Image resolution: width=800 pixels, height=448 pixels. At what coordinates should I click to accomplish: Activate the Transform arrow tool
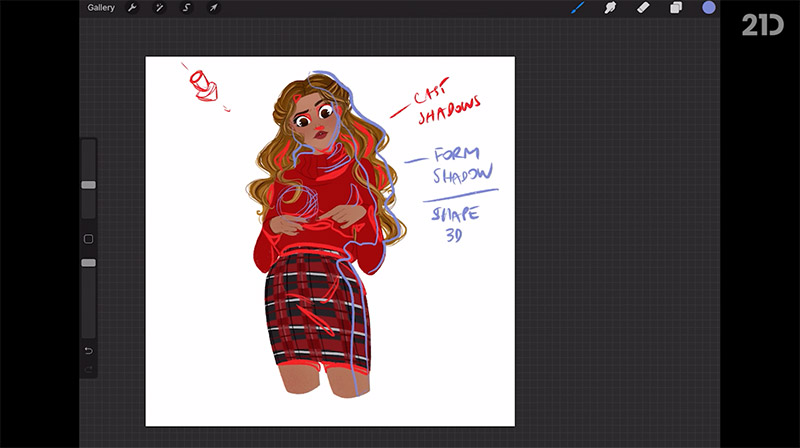pos(213,8)
